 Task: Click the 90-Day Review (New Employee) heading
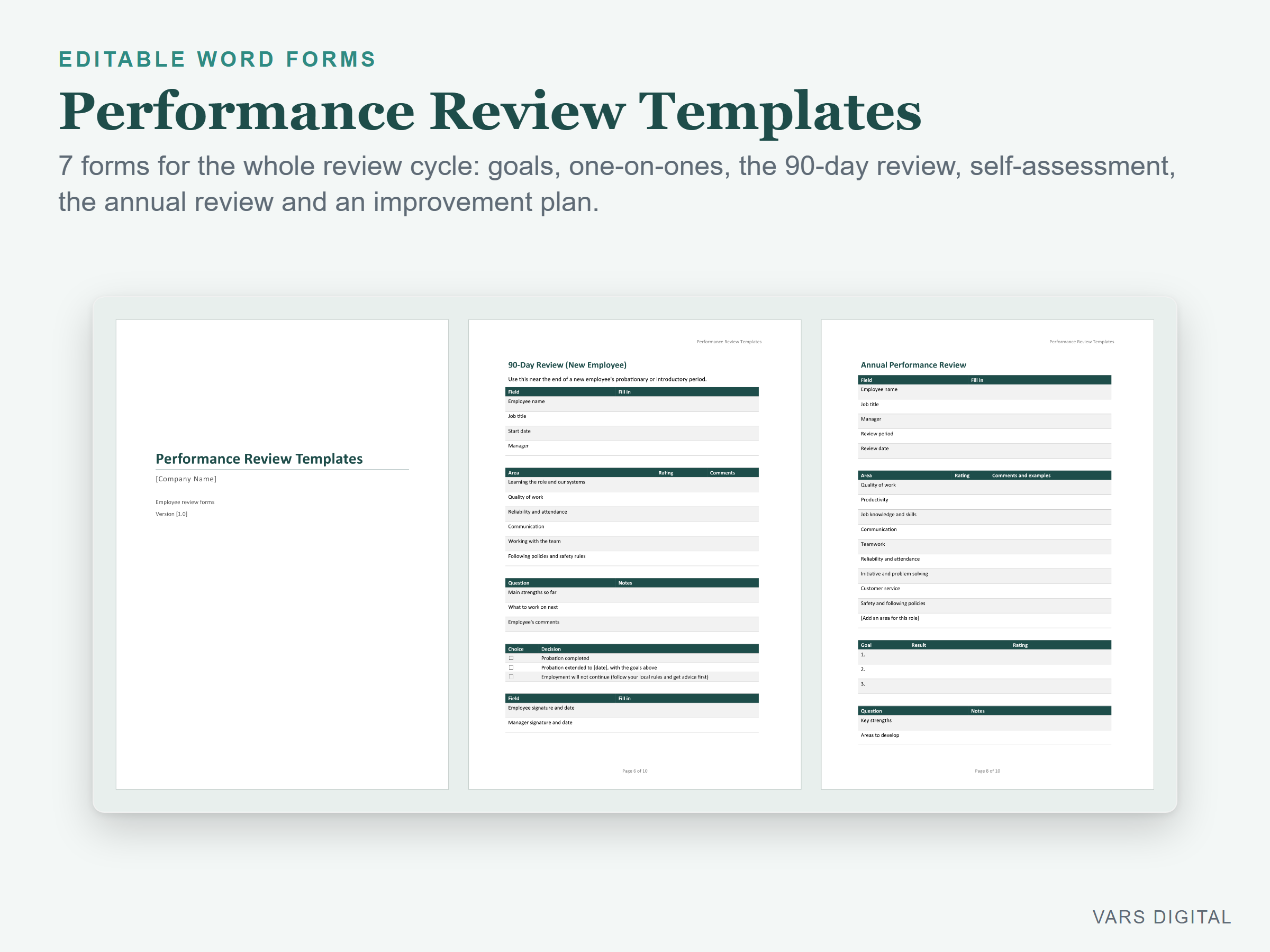[567, 365]
